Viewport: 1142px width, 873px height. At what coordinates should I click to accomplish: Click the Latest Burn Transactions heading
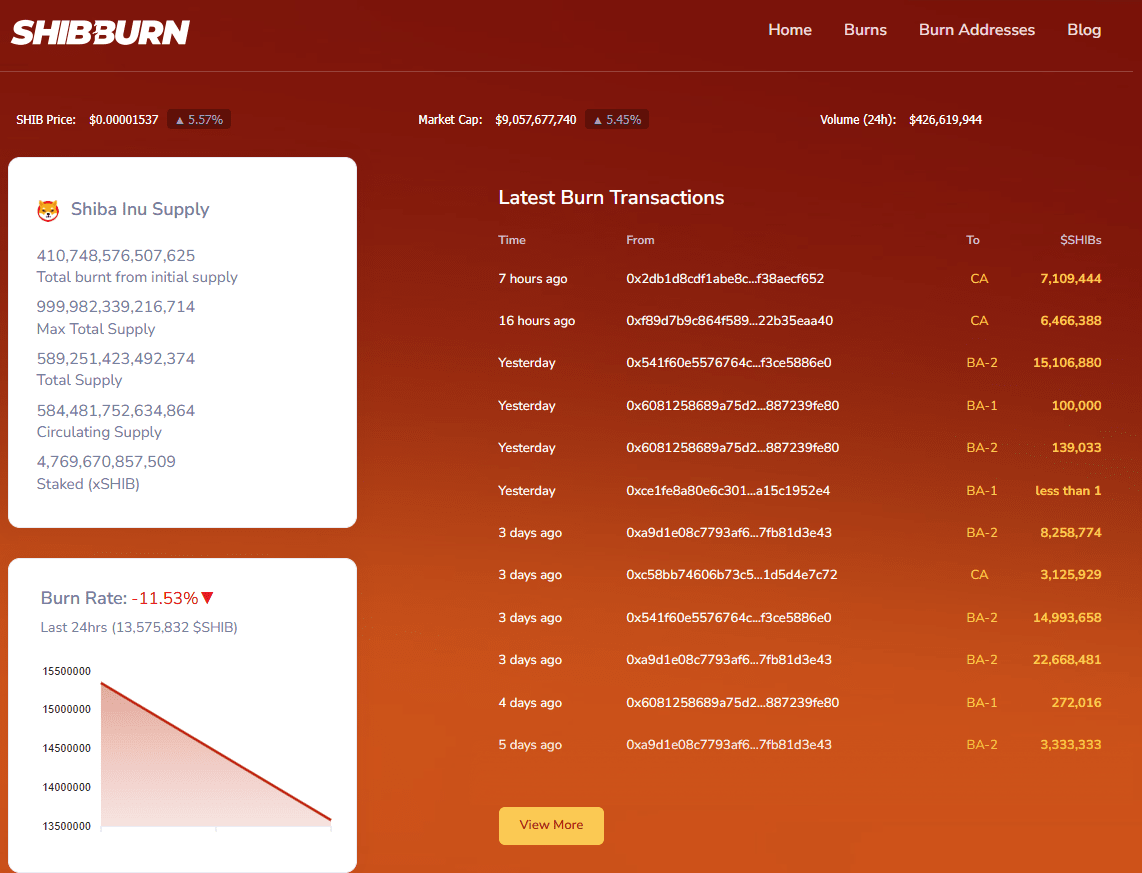(611, 197)
